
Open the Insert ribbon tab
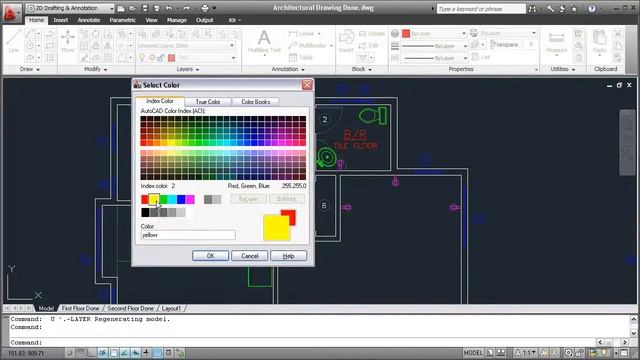(61, 20)
